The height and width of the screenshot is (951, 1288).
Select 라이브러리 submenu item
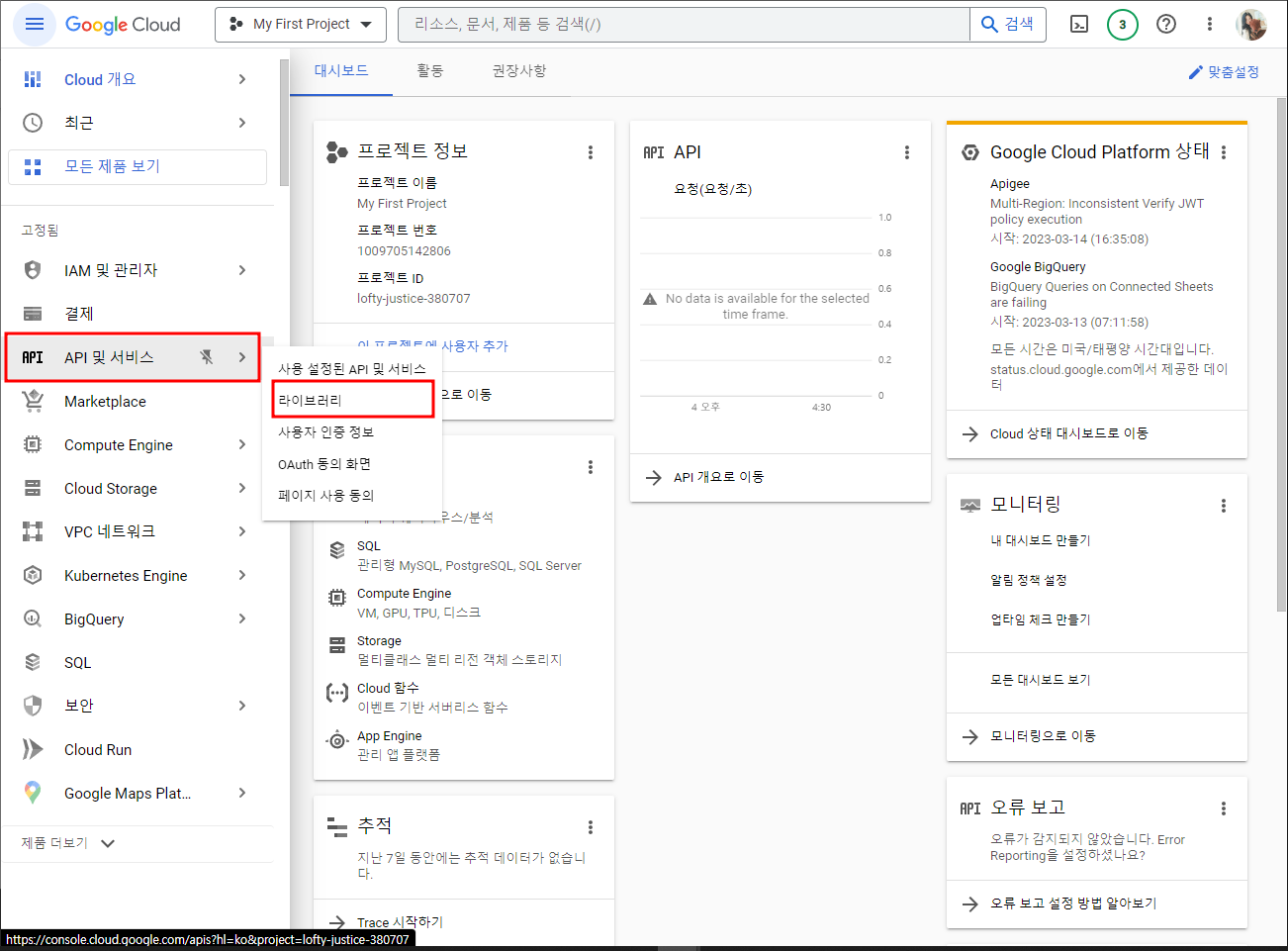pos(352,400)
